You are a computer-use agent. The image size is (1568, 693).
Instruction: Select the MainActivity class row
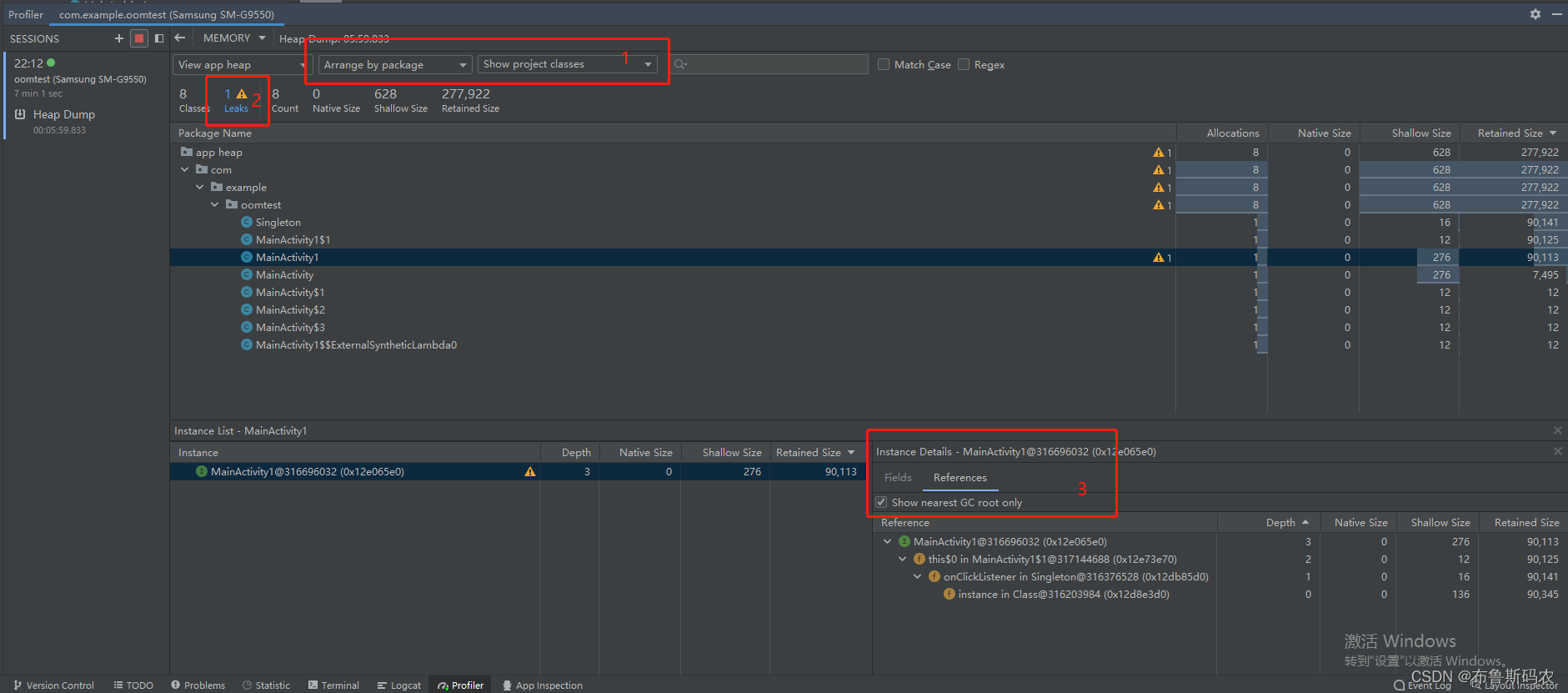pos(868,275)
